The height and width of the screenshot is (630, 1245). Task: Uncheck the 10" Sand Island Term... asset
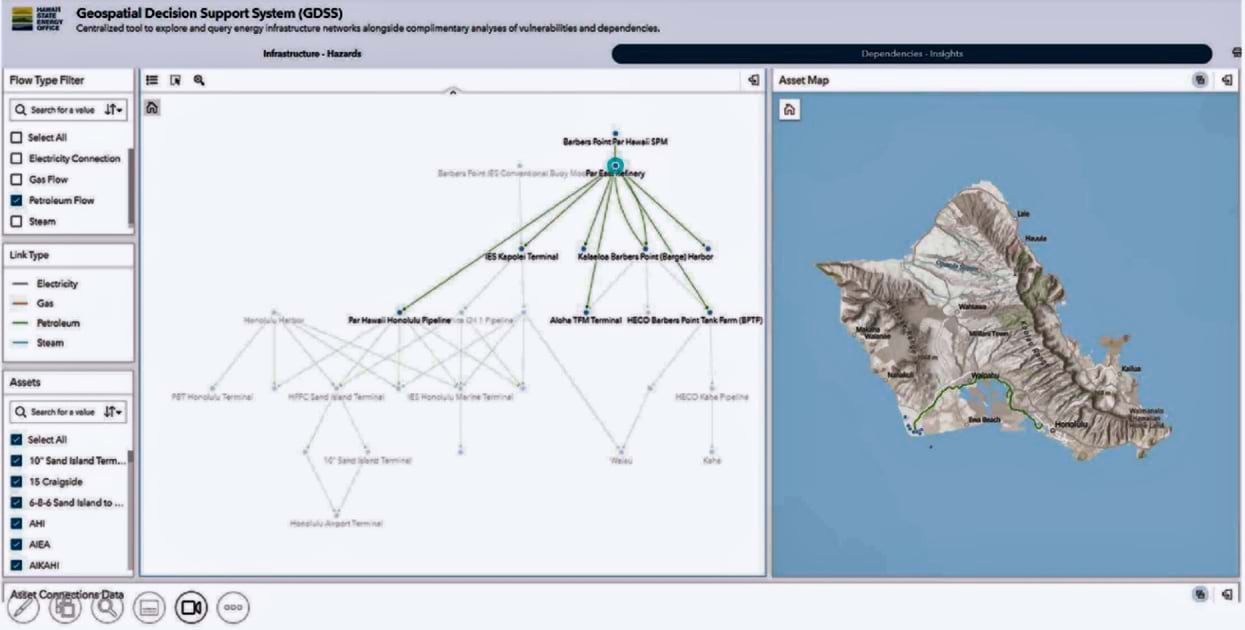point(16,461)
